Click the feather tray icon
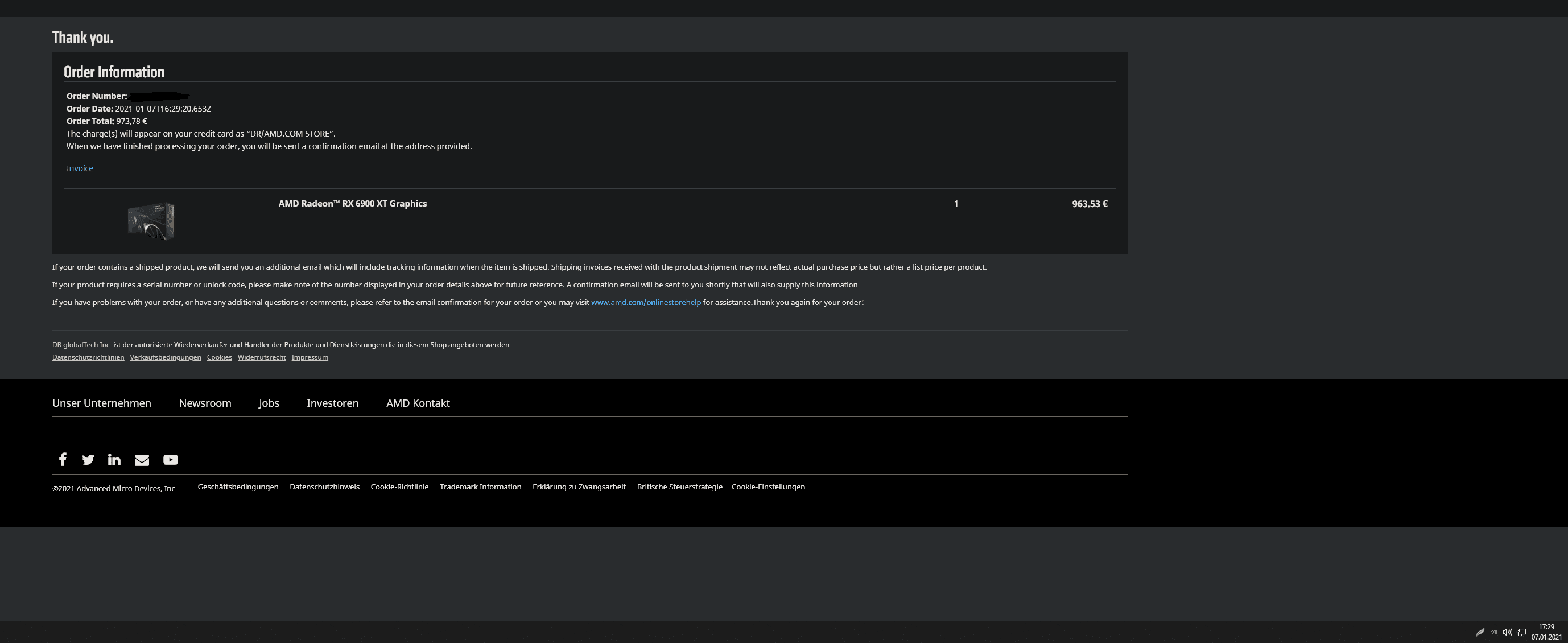 tap(1480, 632)
